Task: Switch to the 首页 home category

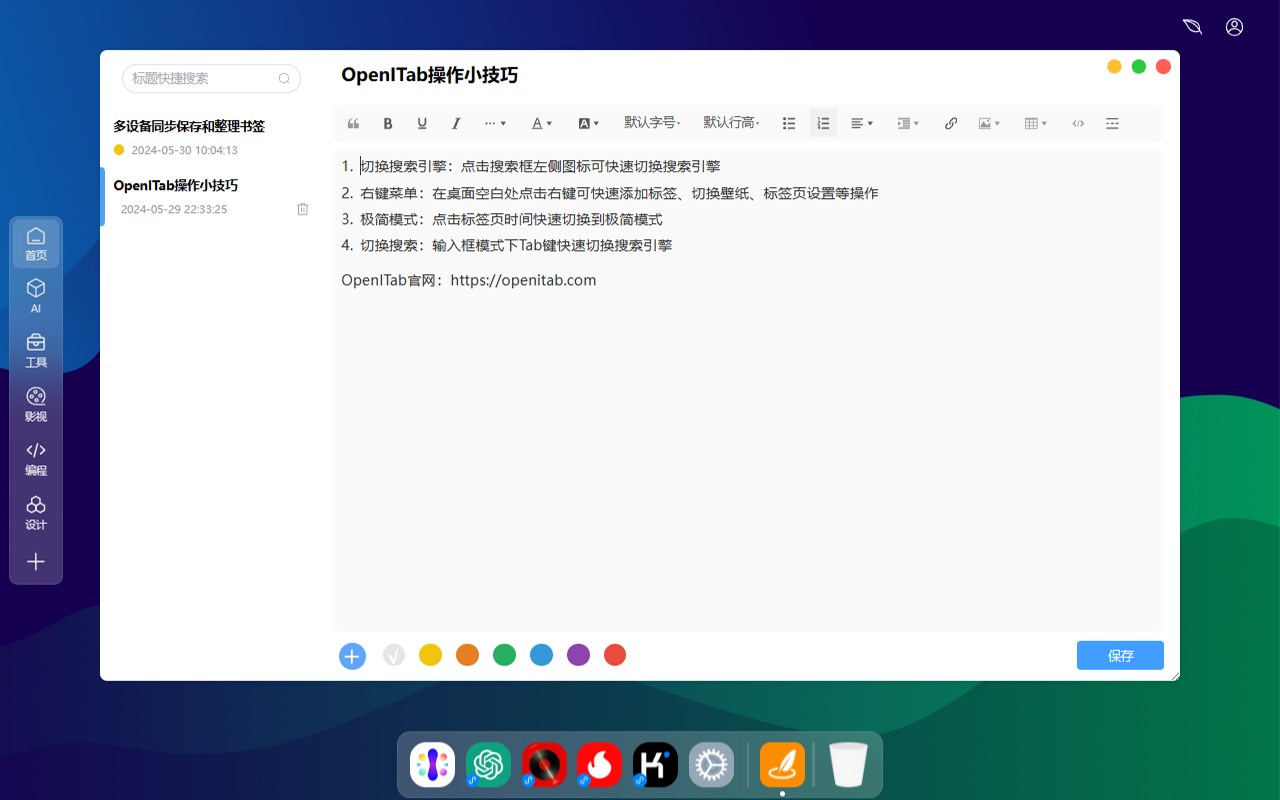Action: [36, 244]
